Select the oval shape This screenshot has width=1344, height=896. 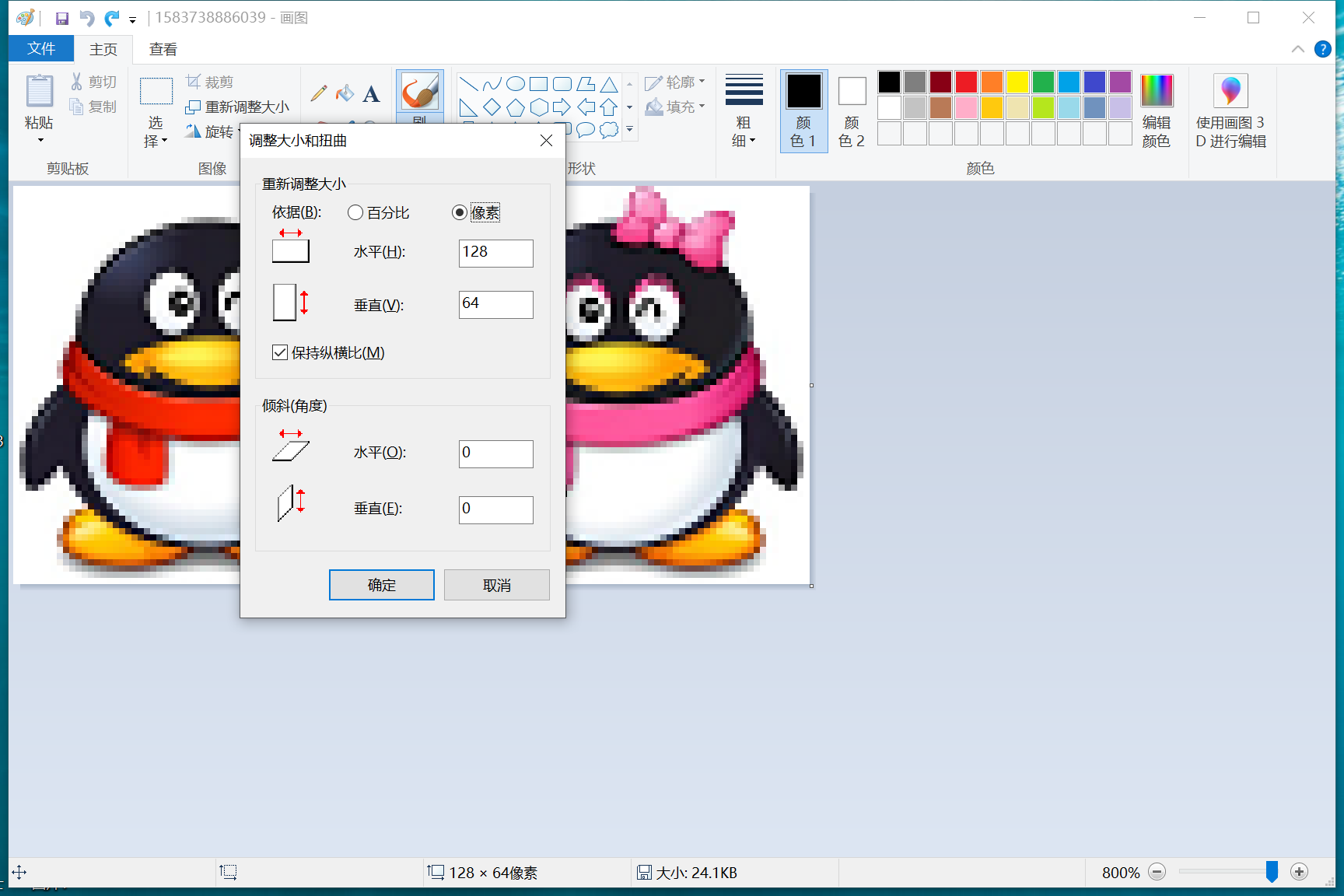516,84
